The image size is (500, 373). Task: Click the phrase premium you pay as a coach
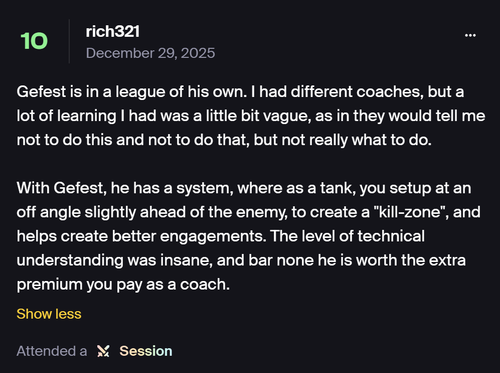[123, 285]
